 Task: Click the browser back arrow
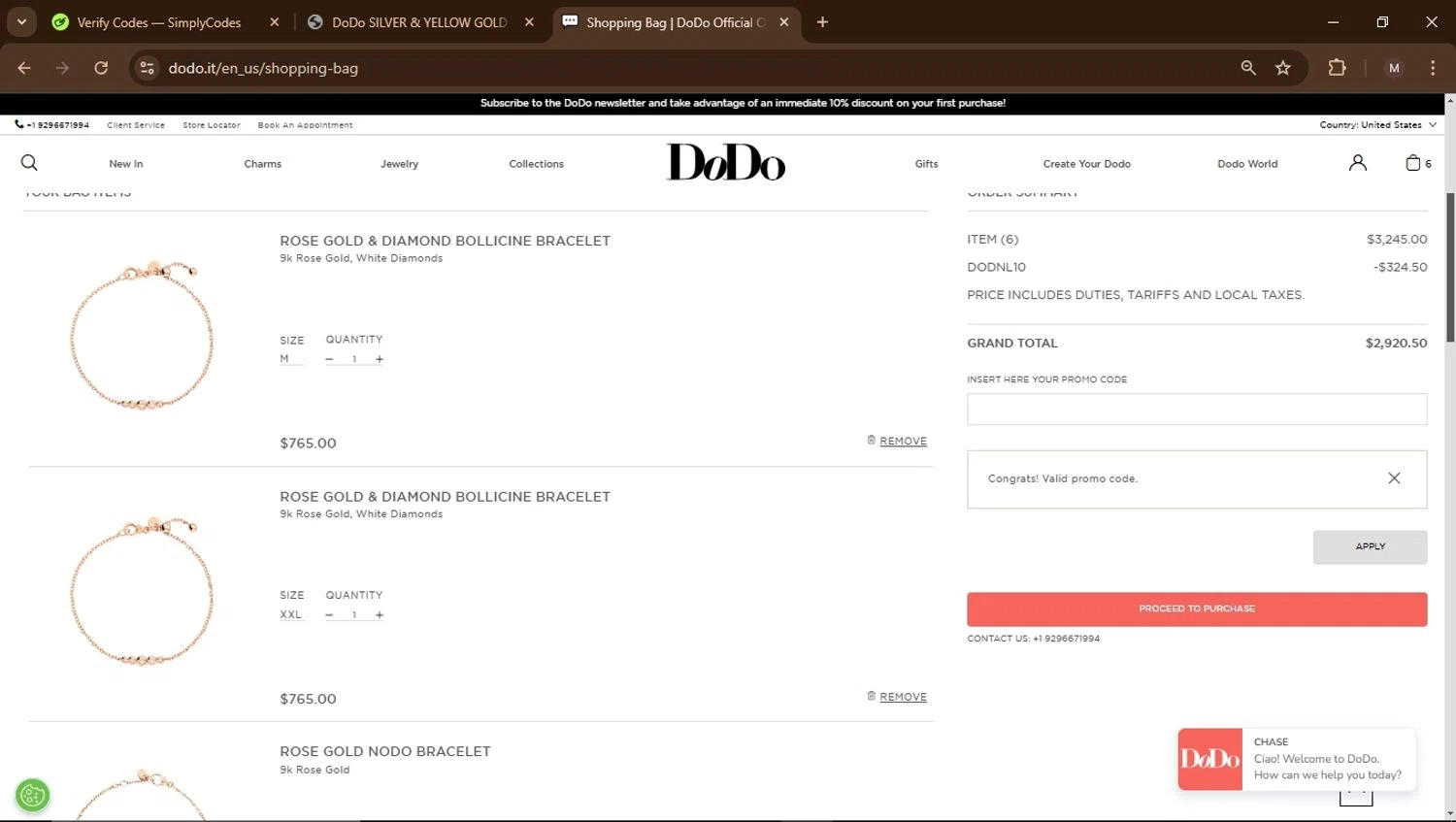[x=24, y=68]
